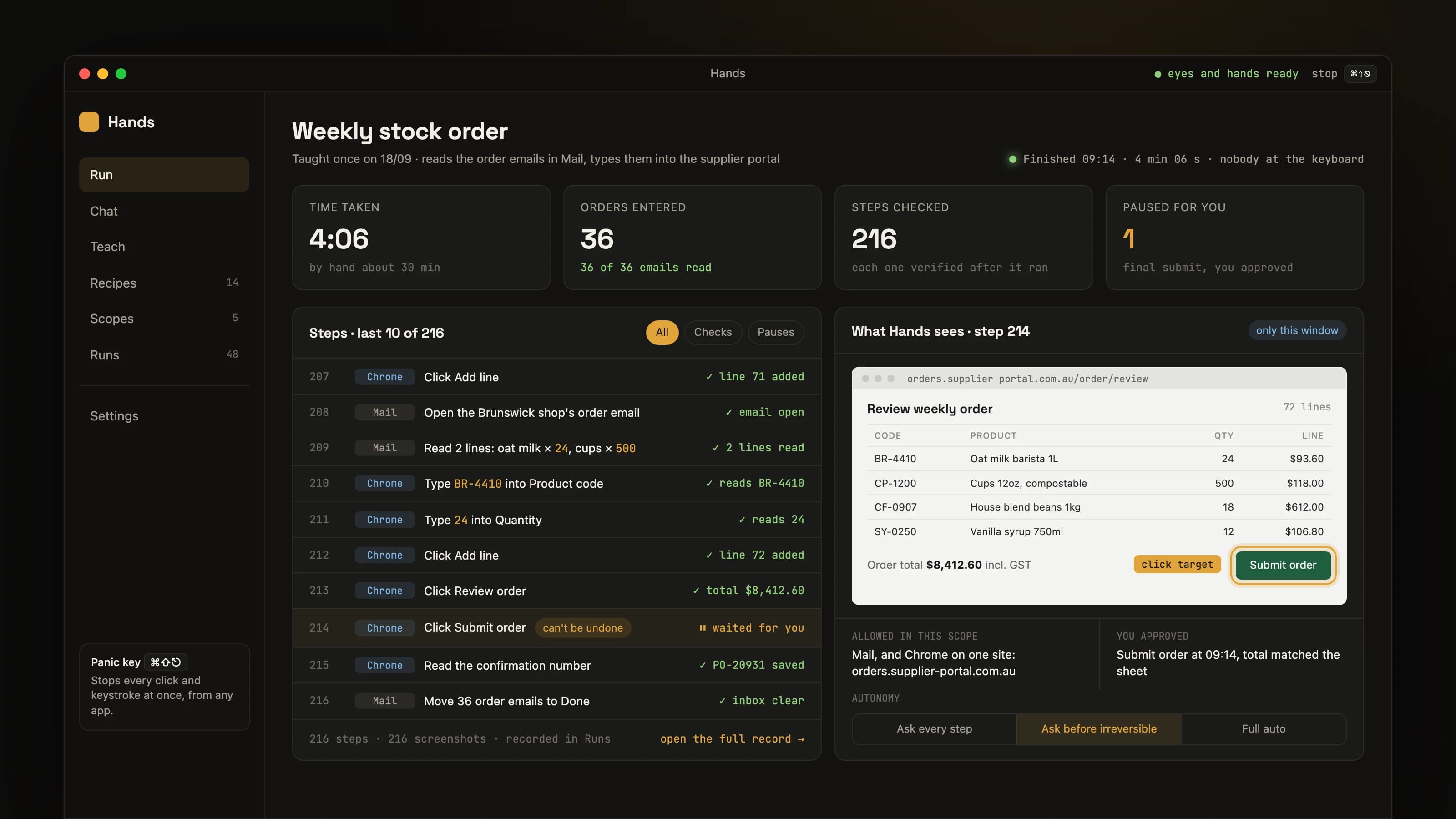The image size is (1456, 819).
Task: Open Settings in the sidebar
Action: 164,416
